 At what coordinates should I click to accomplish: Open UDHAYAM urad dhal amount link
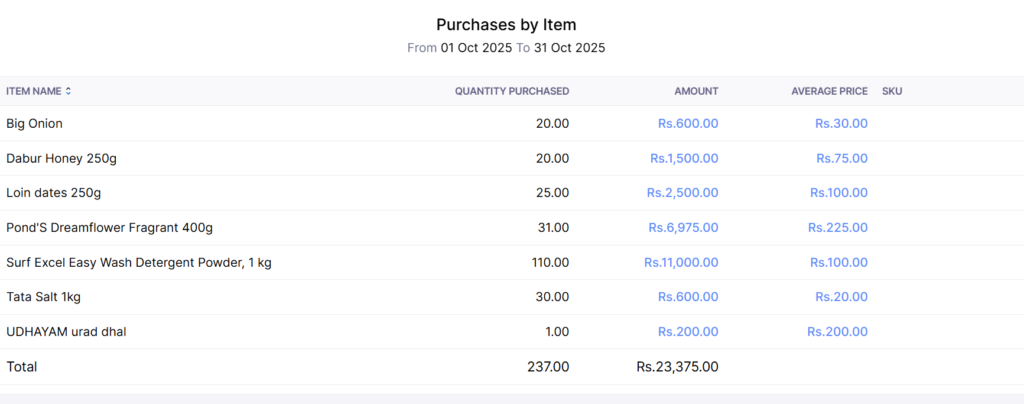tap(688, 332)
